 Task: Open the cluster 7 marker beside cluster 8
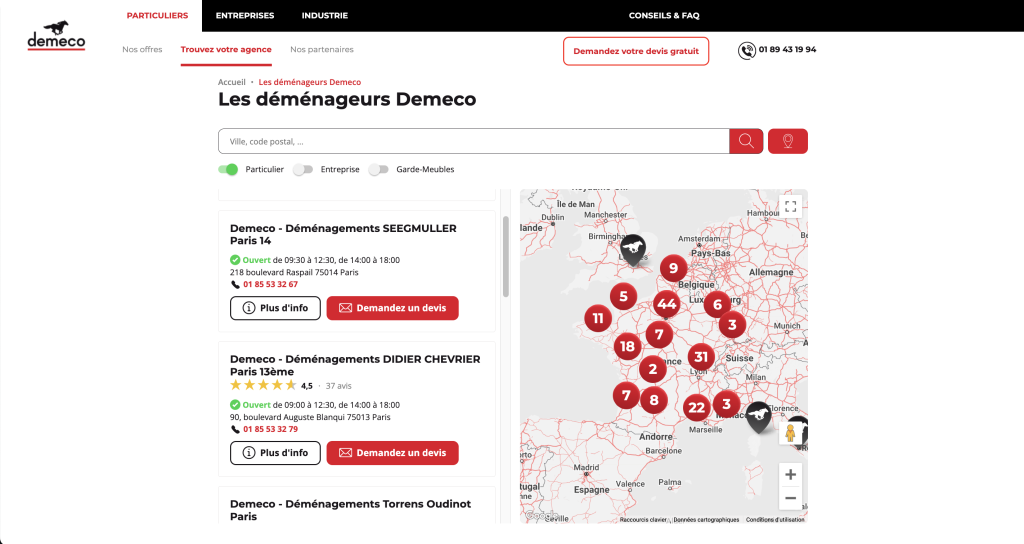(x=626, y=395)
